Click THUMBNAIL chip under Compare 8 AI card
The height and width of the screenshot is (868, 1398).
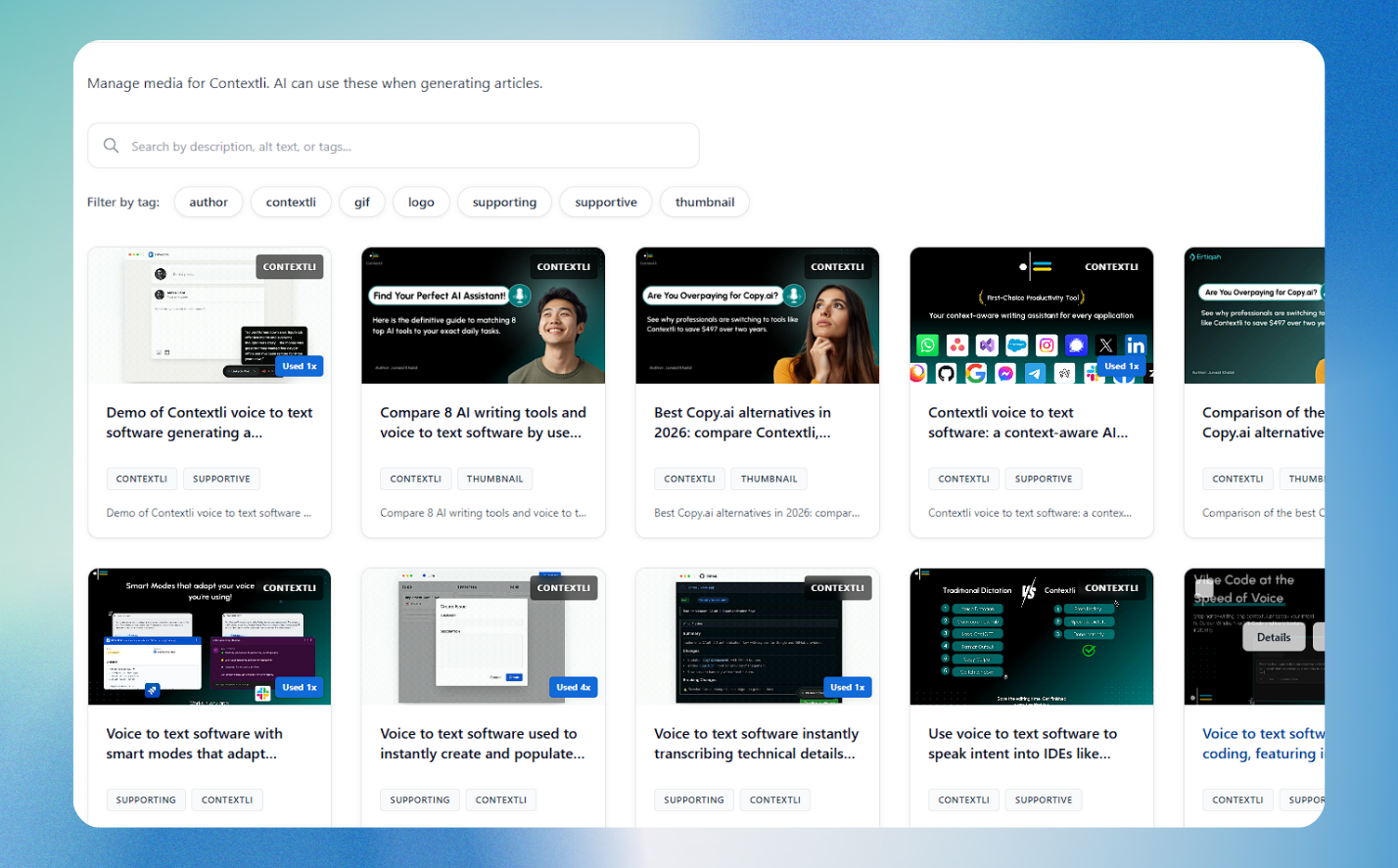[x=495, y=479]
